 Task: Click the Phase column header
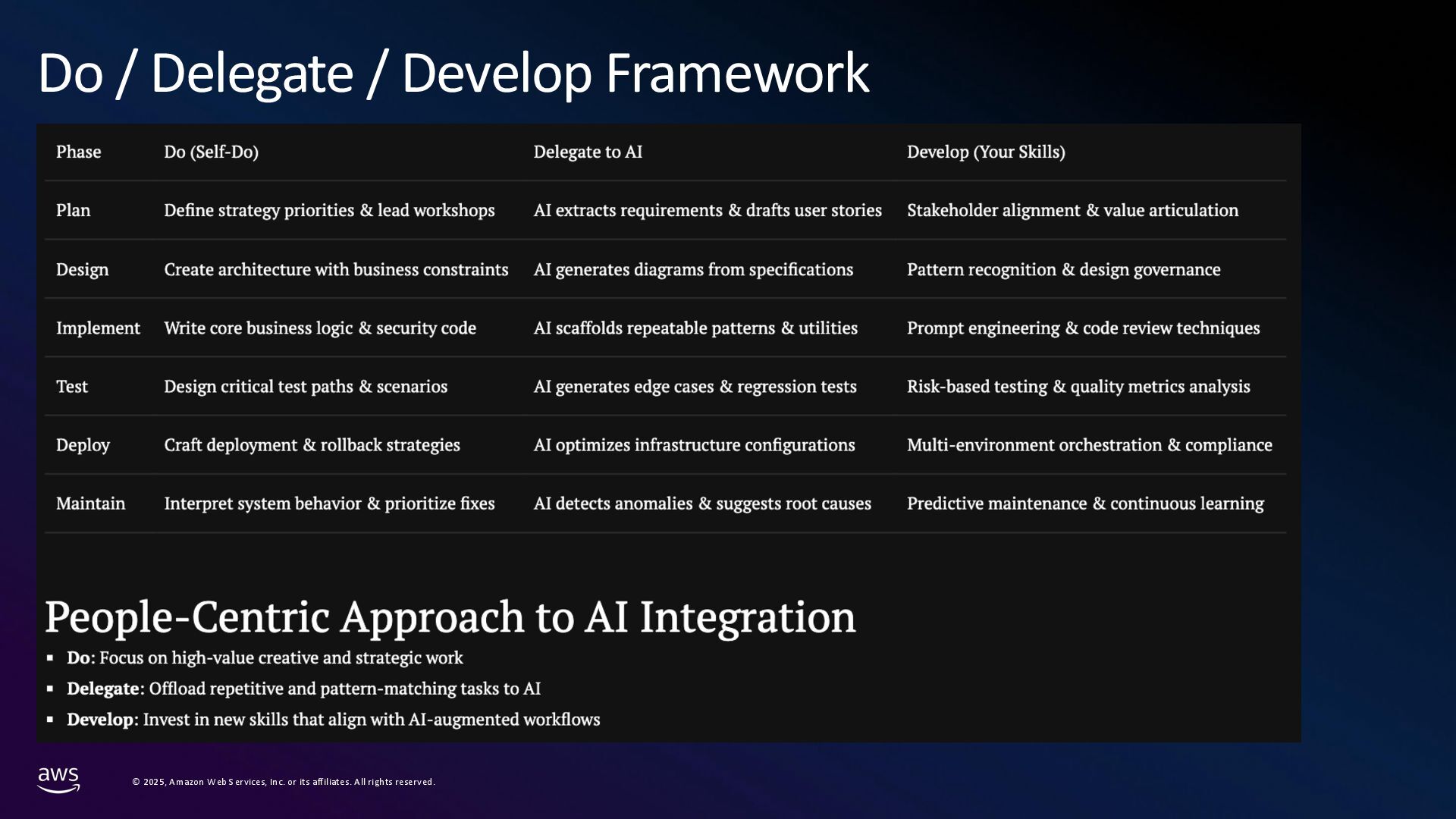[78, 152]
